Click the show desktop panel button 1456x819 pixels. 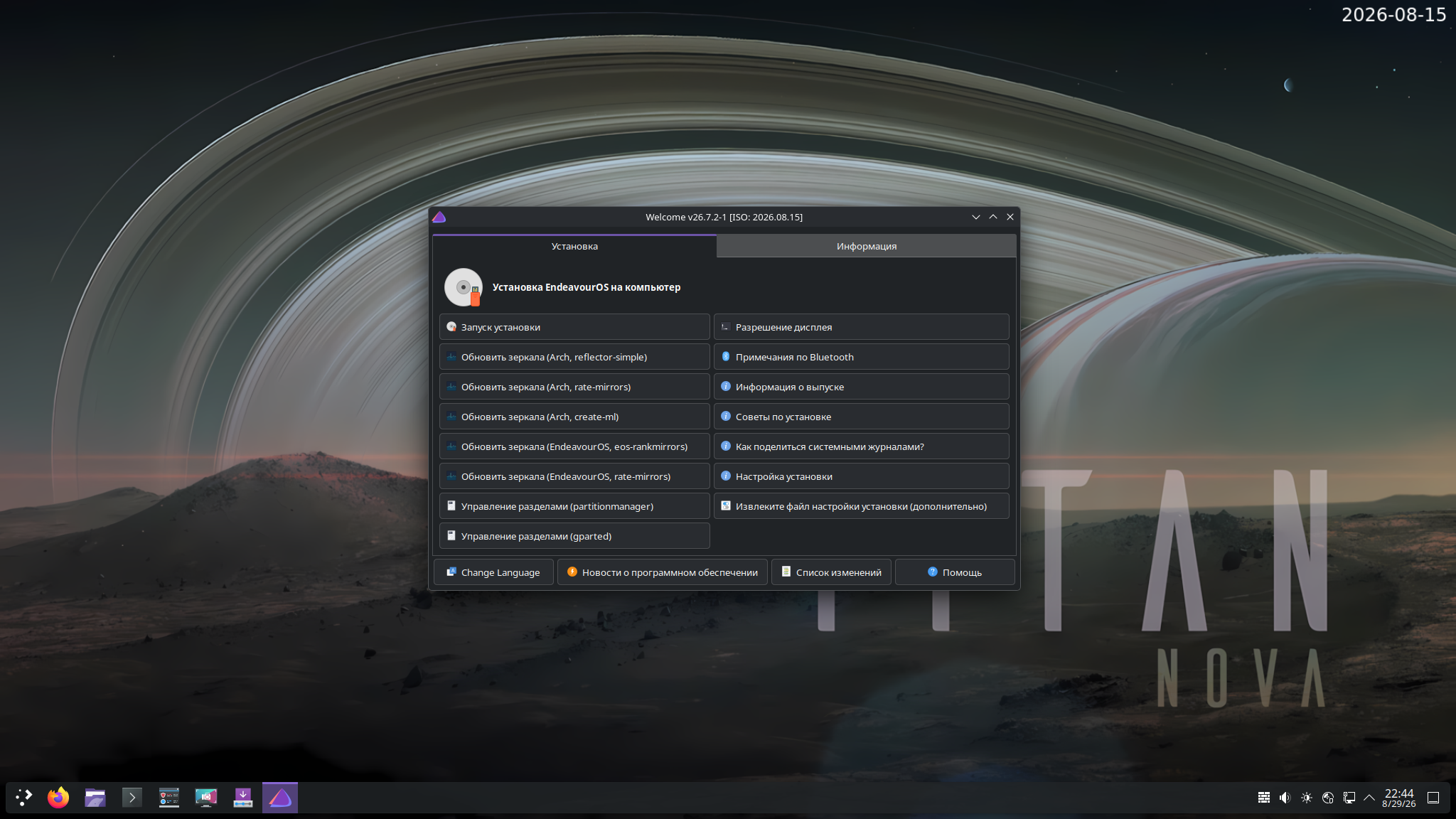(1433, 798)
